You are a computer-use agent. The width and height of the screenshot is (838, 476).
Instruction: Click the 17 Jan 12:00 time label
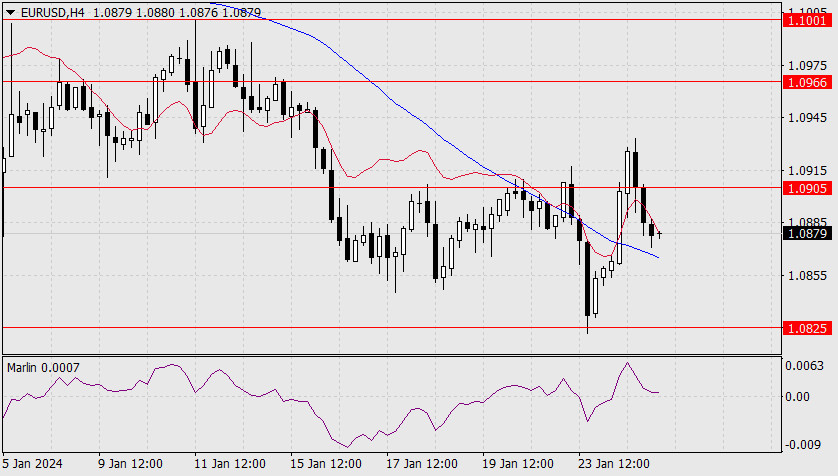422,463
